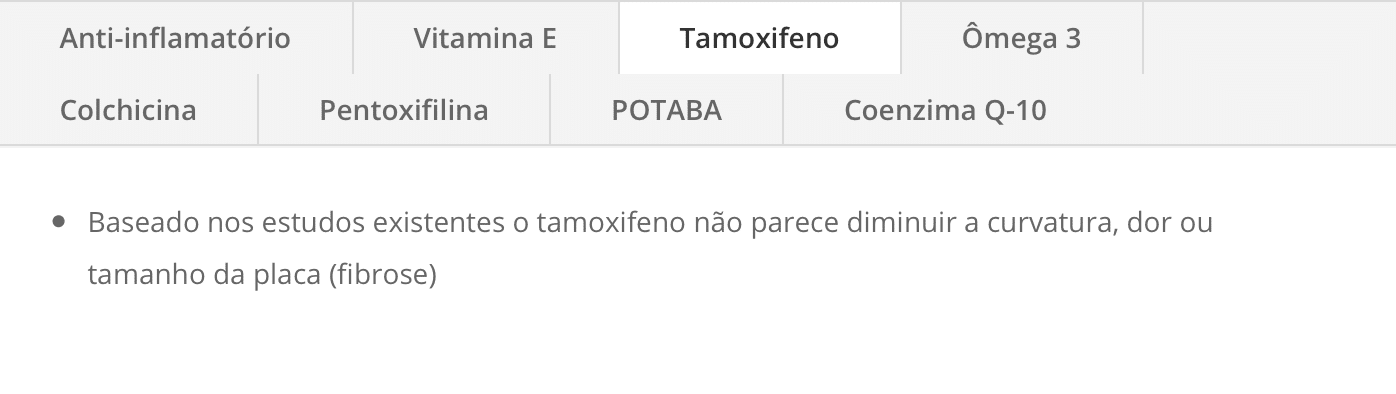Open the Anti-inflamatório tab
Screen dimensions: 1396x394
click(175, 38)
